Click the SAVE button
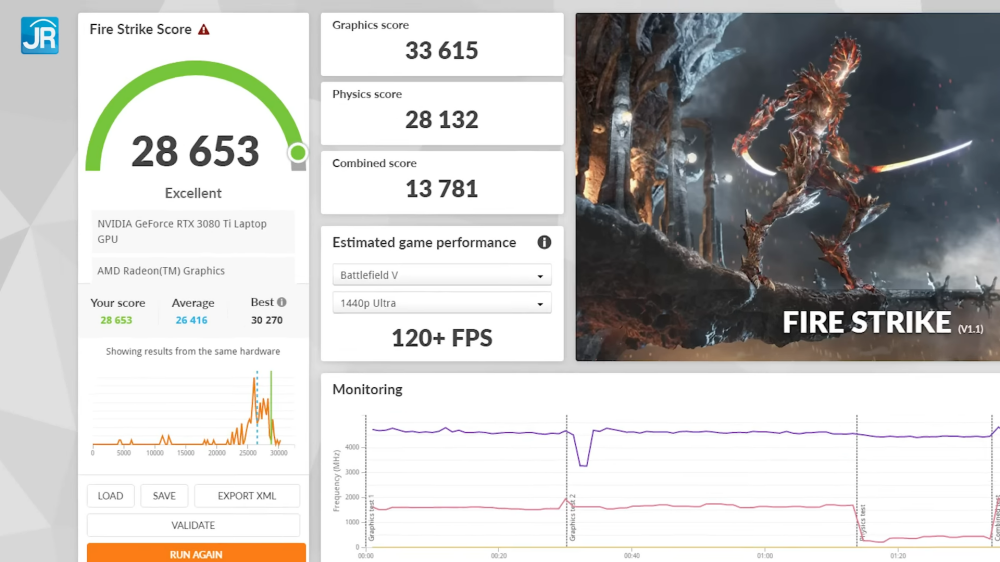Image resolution: width=1000 pixels, height=562 pixels. click(x=164, y=496)
